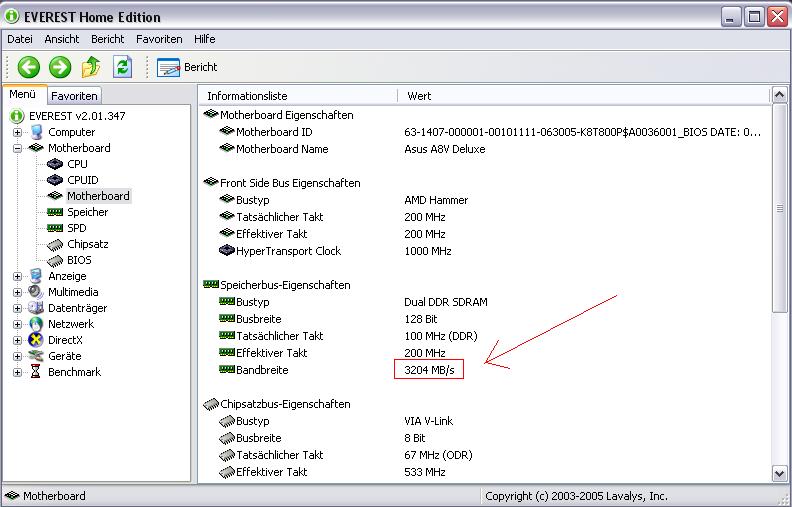The image size is (792, 507).
Task: Click the Computer monitor icon in tree
Action: [36, 132]
